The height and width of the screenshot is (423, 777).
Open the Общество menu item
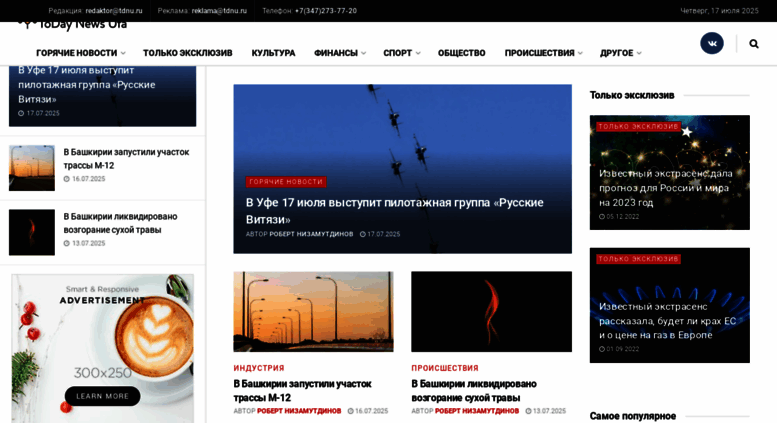tap(461, 53)
